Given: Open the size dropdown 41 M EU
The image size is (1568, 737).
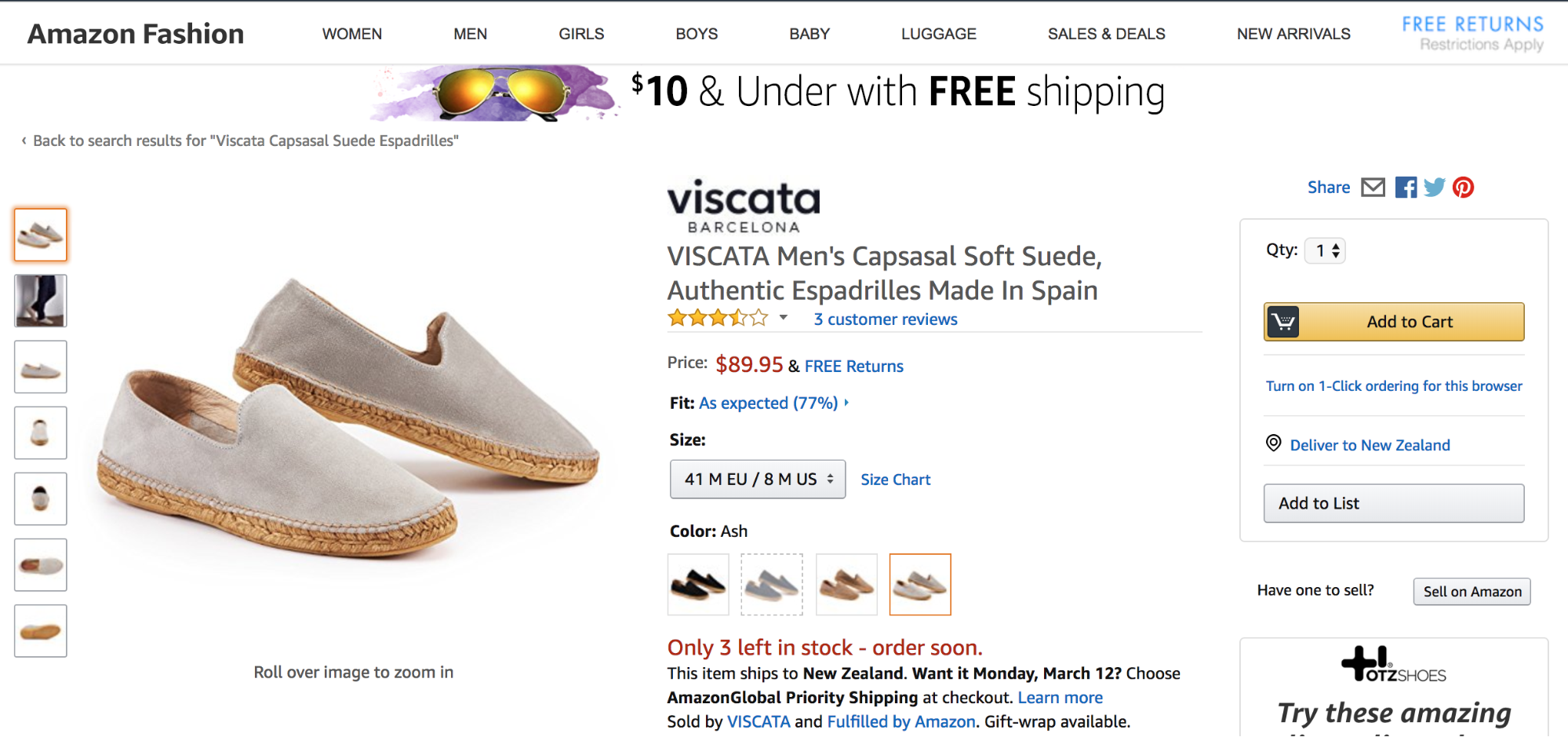Looking at the screenshot, I should [758, 480].
